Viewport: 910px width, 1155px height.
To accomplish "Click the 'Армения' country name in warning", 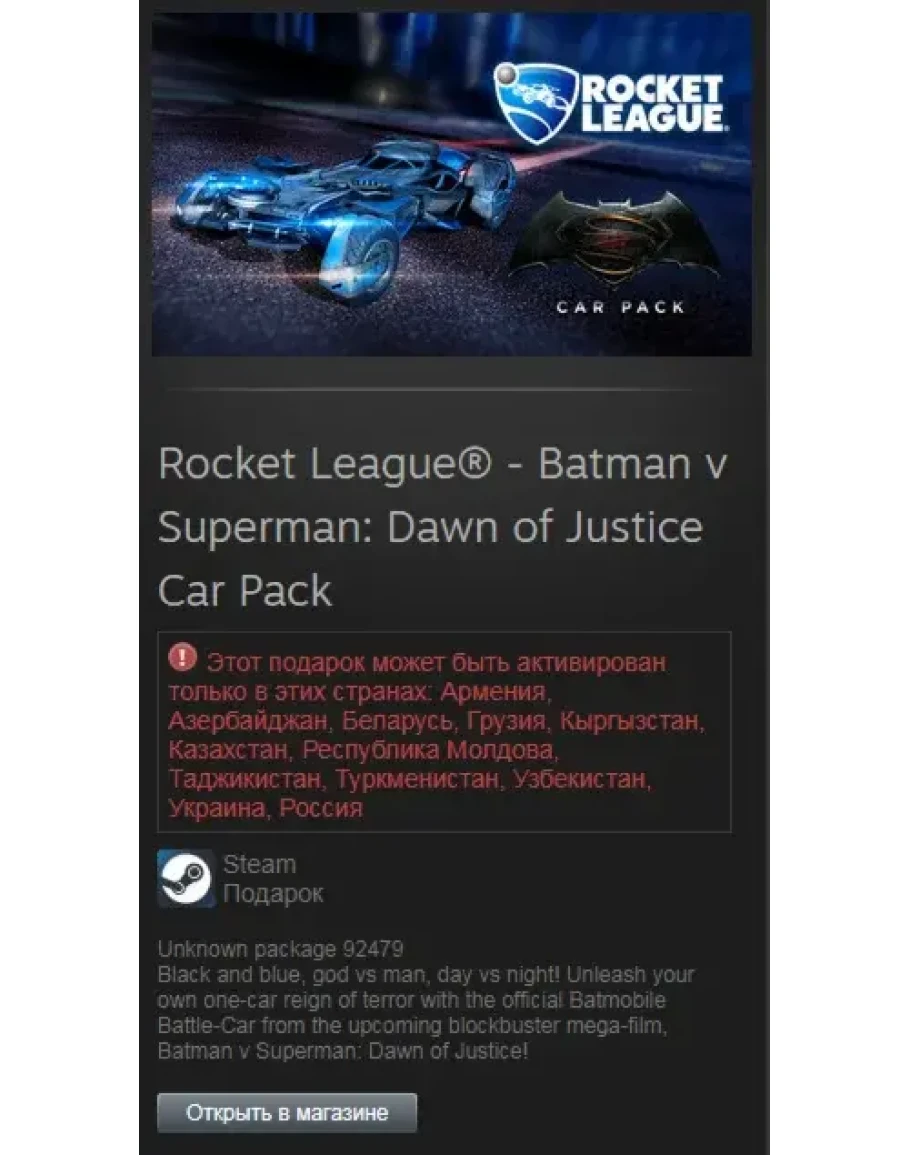I will pyautogui.click(x=495, y=692).
